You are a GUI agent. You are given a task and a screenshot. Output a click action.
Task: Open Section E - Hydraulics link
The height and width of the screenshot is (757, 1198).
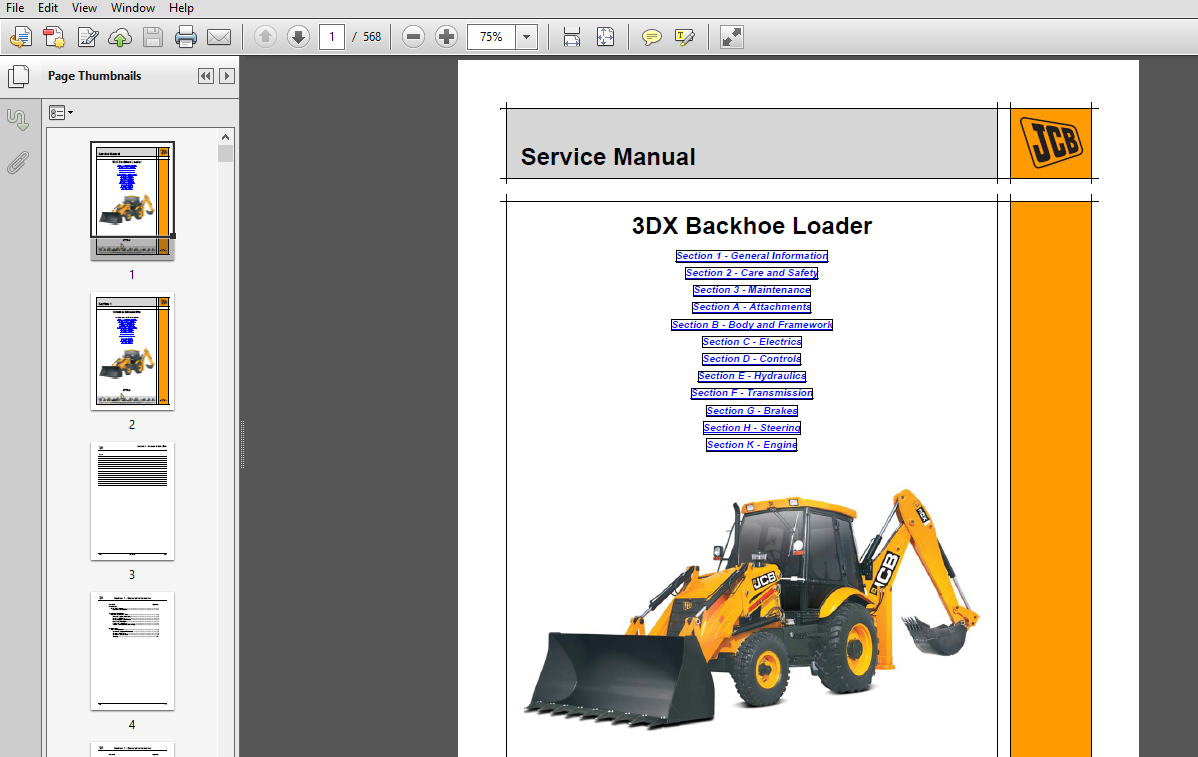point(752,376)
